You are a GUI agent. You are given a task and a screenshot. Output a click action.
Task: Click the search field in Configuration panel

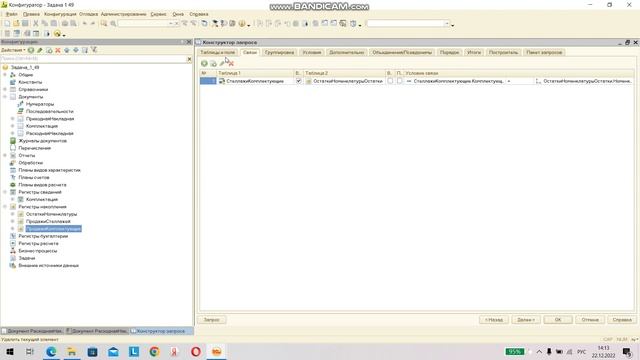tap(93, 59)
